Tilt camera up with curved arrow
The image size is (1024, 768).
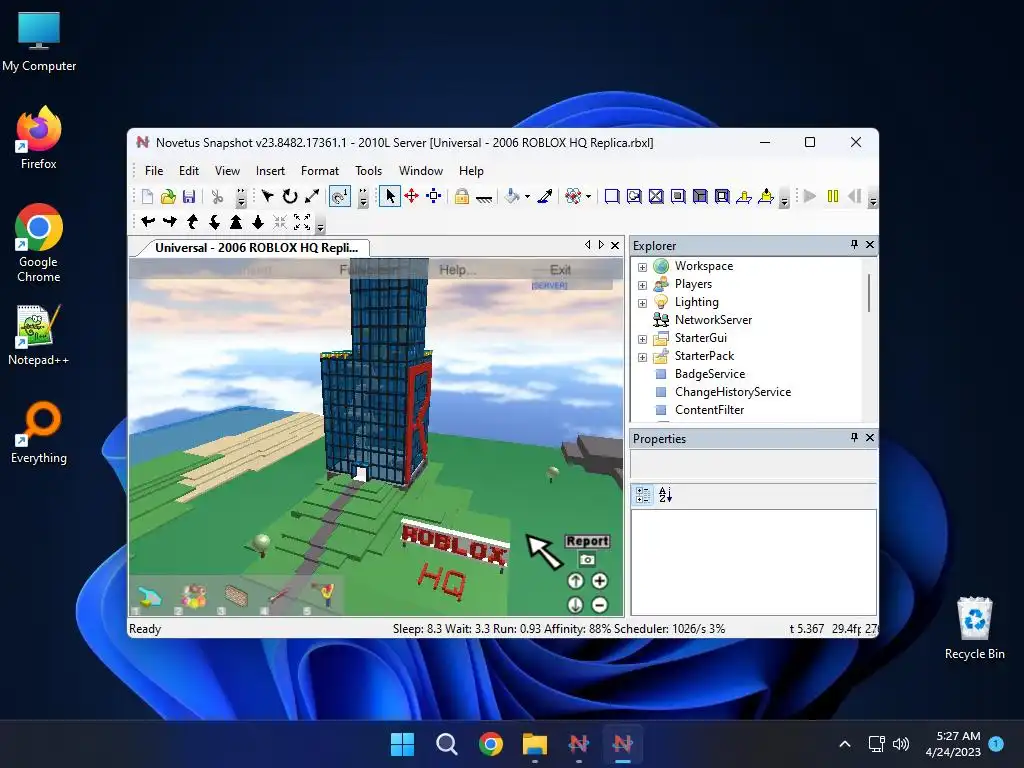(x=192, y=222)
